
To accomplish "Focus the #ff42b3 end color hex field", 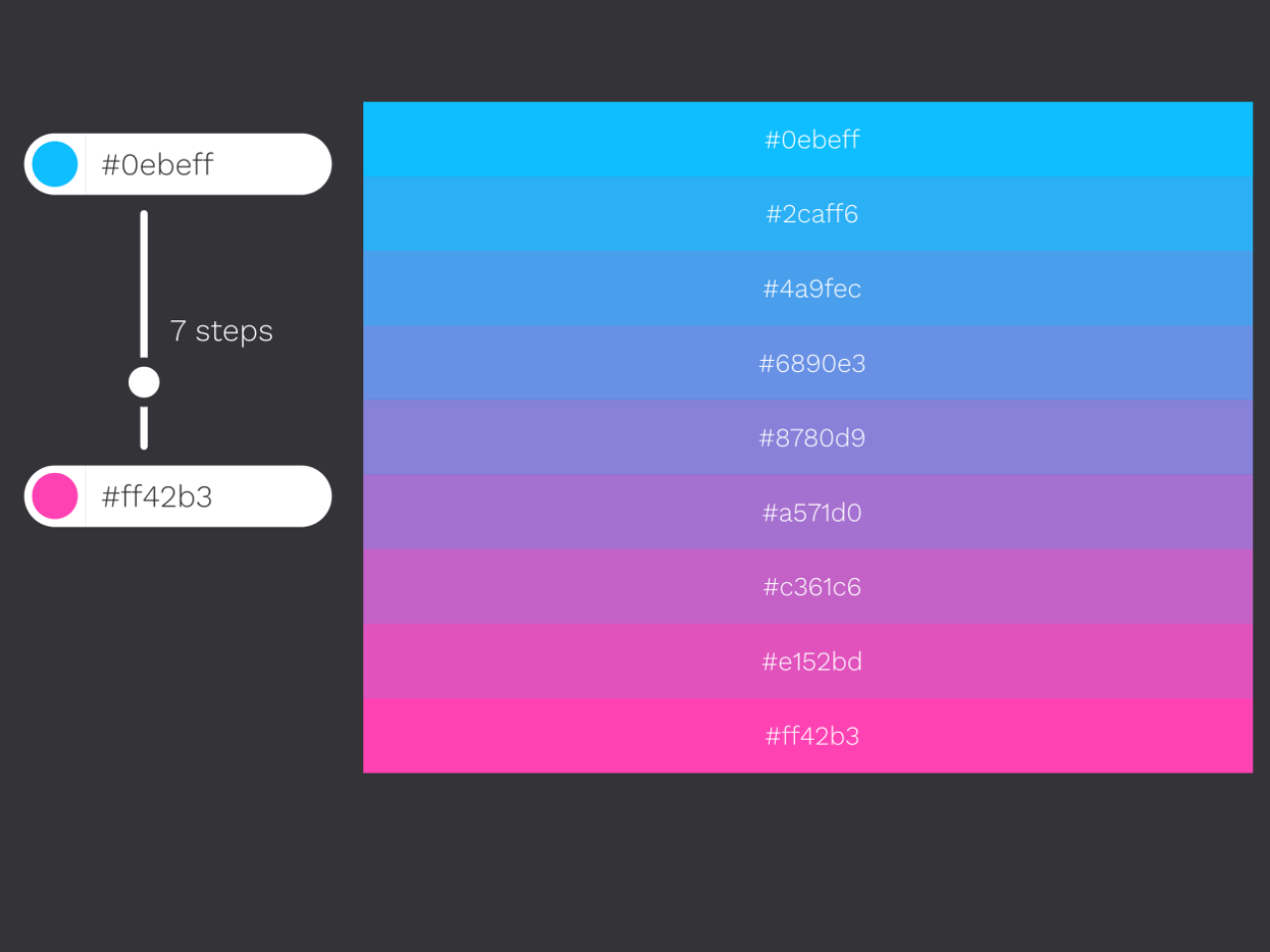I will (x=198, y=497).
